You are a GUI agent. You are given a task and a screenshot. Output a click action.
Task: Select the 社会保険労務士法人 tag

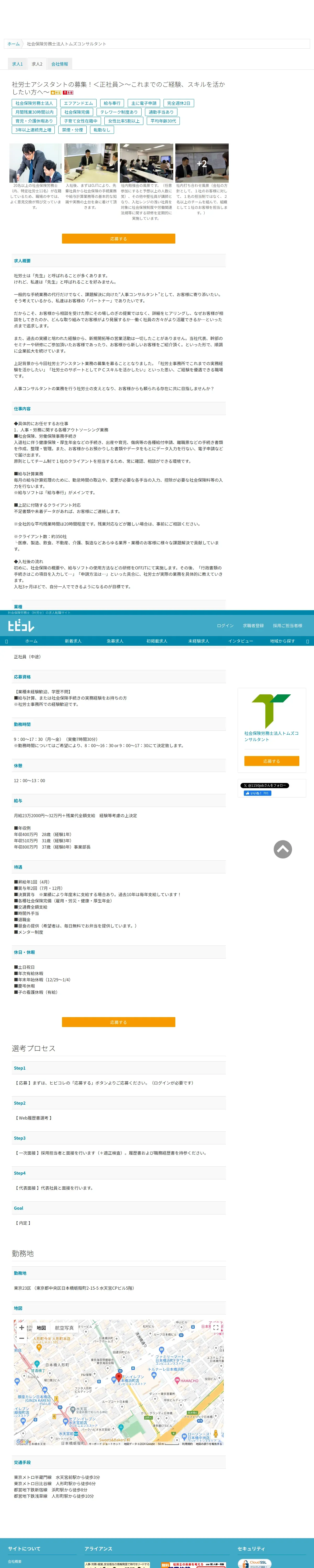pyautogui.click(x=34, y=103)
